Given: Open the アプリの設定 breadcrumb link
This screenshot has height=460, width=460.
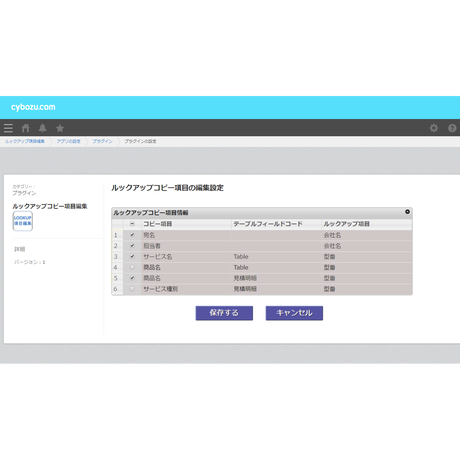Looking at the screenshot, I should point(68,141).
